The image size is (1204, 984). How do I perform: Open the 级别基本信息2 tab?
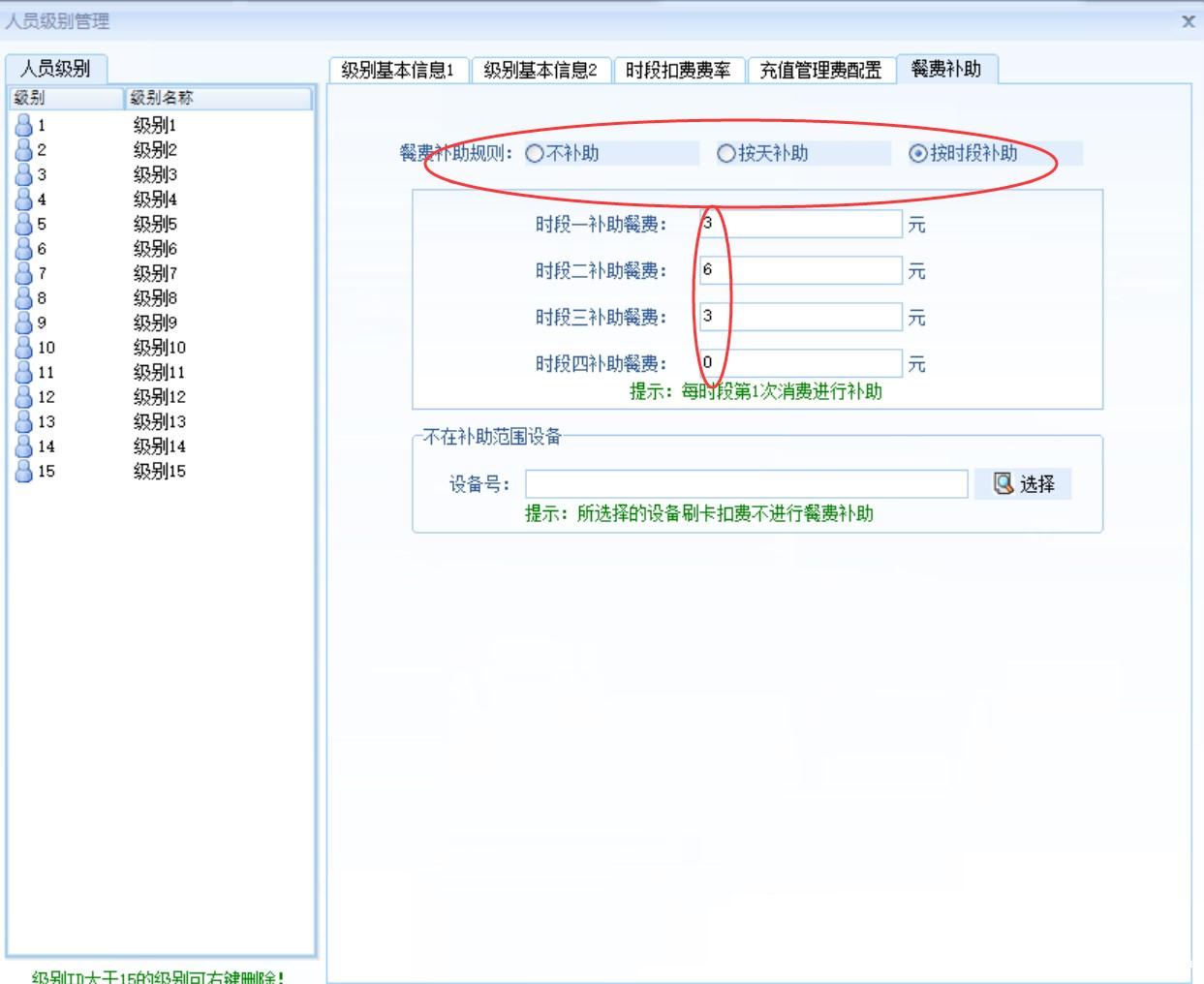(x=540, y=71)
